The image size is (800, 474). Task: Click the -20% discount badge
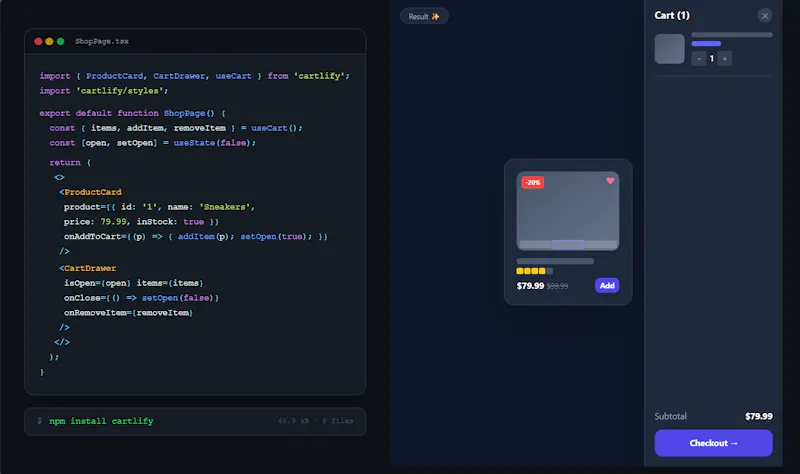pyautogui.click(x=533, y=182)
